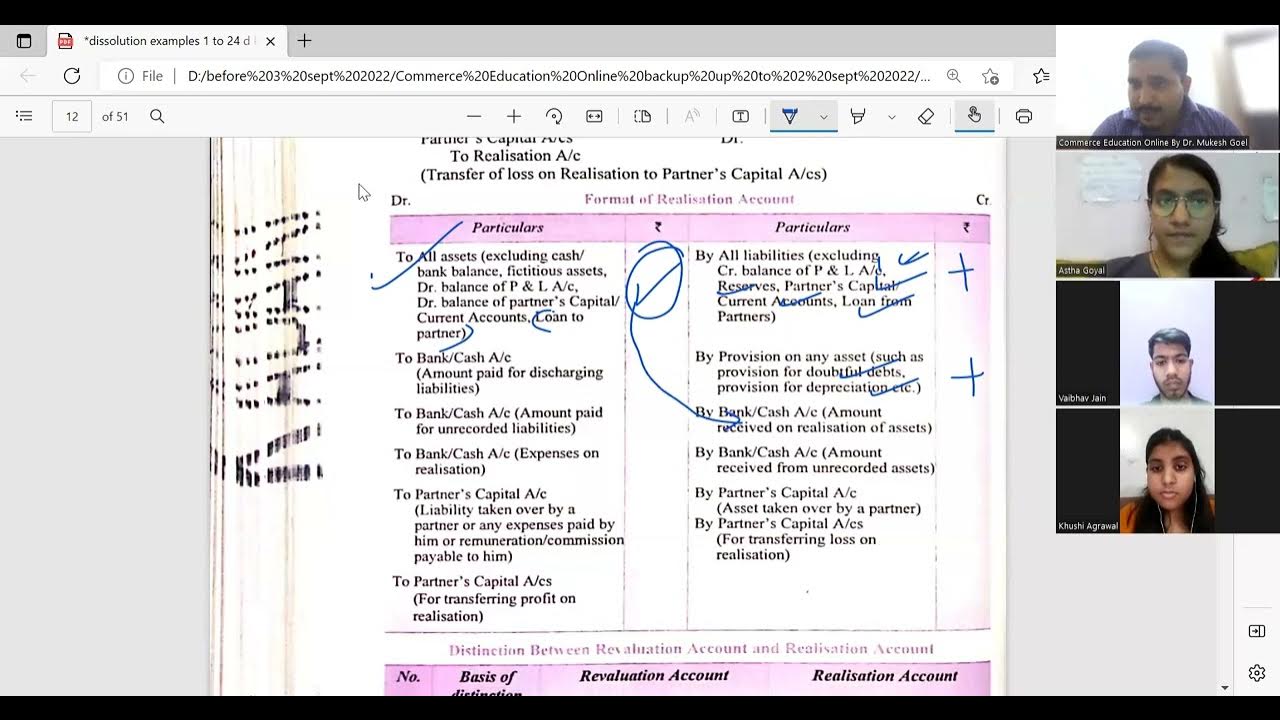1280x720 pixels.
Task: Click 'By Bank/Cash A/c (Amount received from unrecorded assets)'
Action: (x=815, y=460)
